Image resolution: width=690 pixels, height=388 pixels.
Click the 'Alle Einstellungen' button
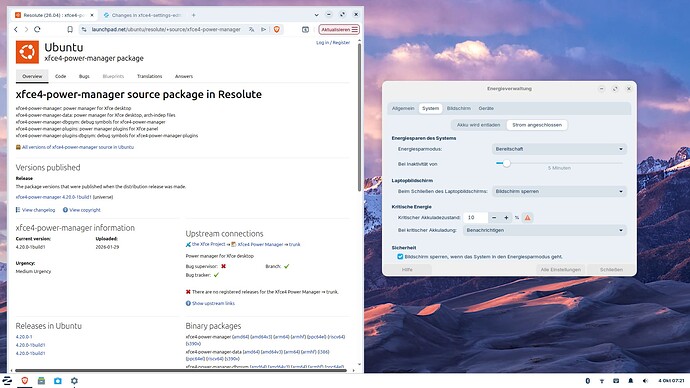tap(561, 270)
